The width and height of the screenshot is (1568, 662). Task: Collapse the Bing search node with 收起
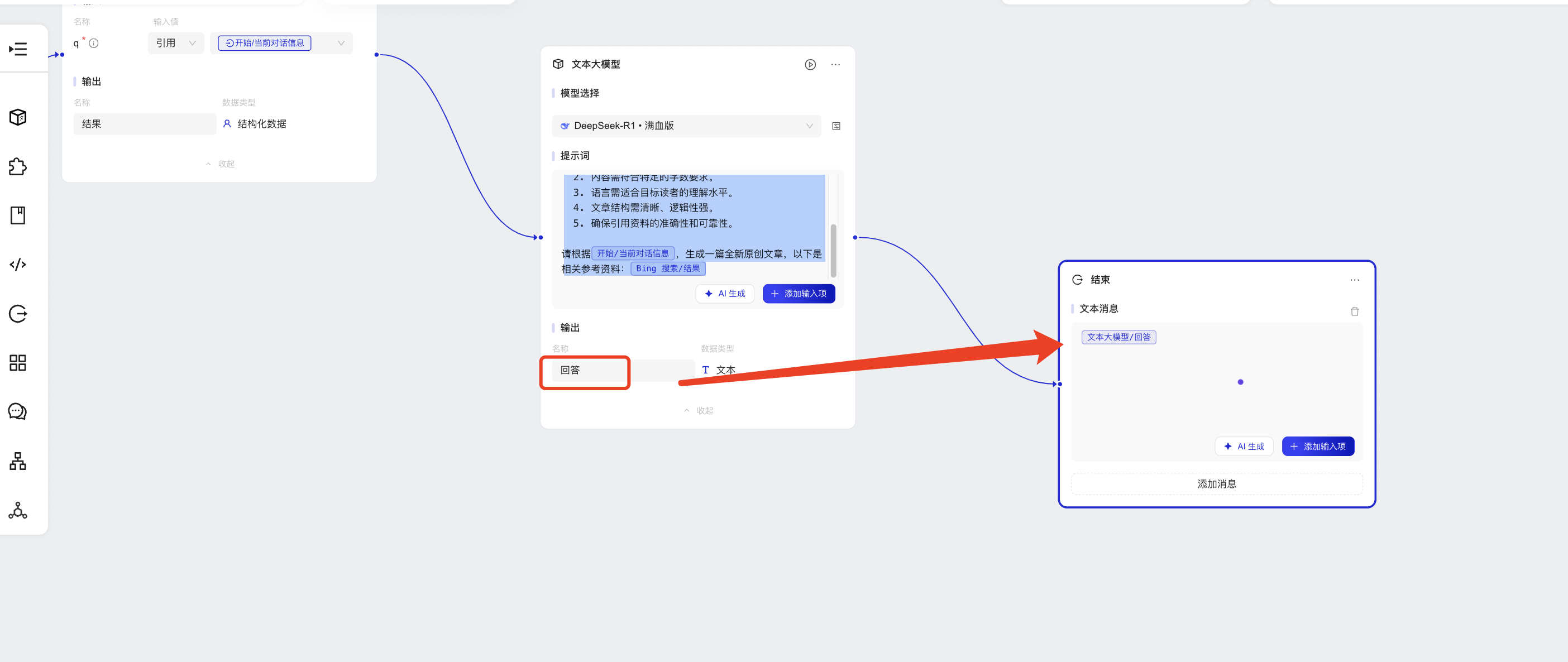pos(220,164)
